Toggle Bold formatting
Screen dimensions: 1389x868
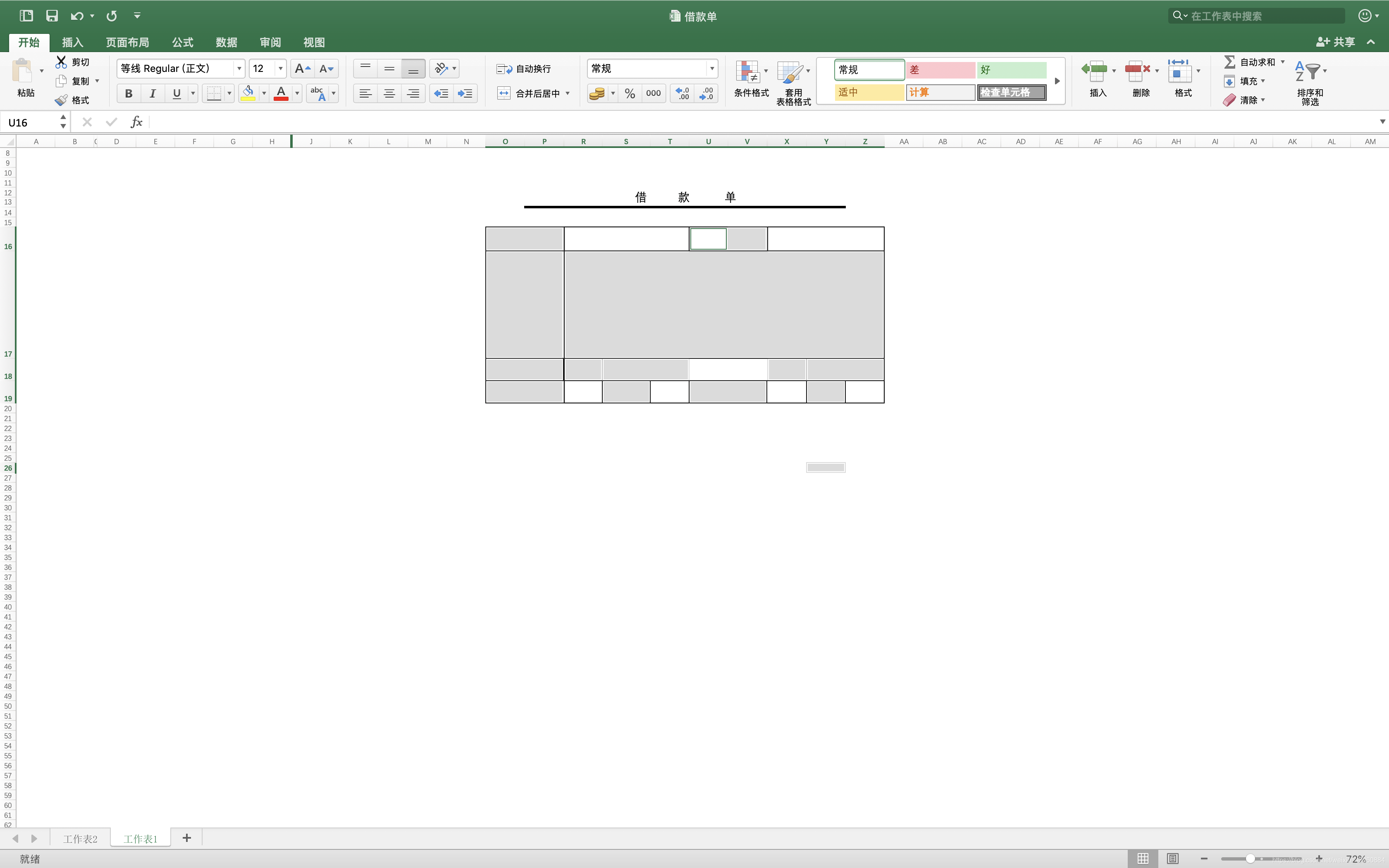[x=129, y=93]
